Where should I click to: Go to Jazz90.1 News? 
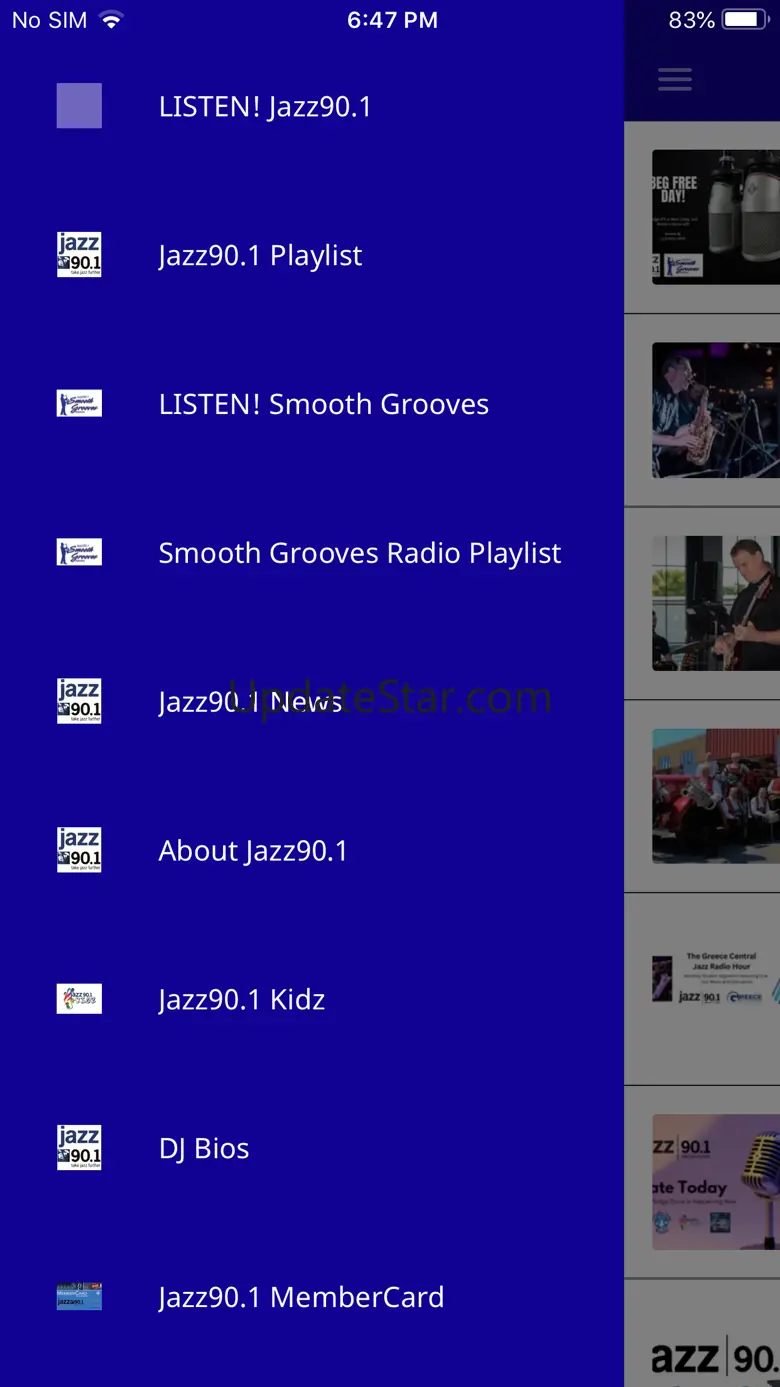[x=250, y=701]
